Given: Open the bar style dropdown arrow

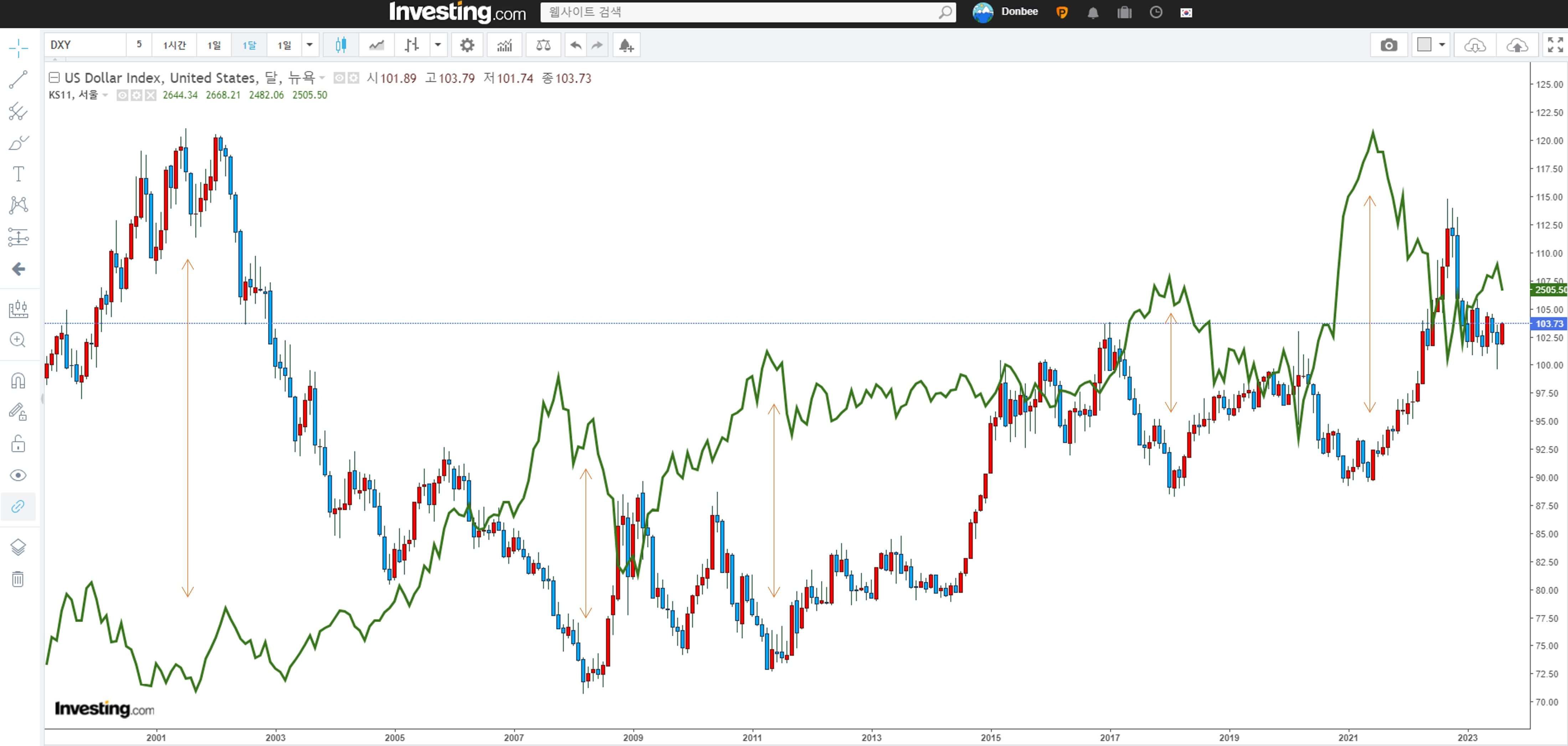Looking at the screenshot, I should 438,45.
